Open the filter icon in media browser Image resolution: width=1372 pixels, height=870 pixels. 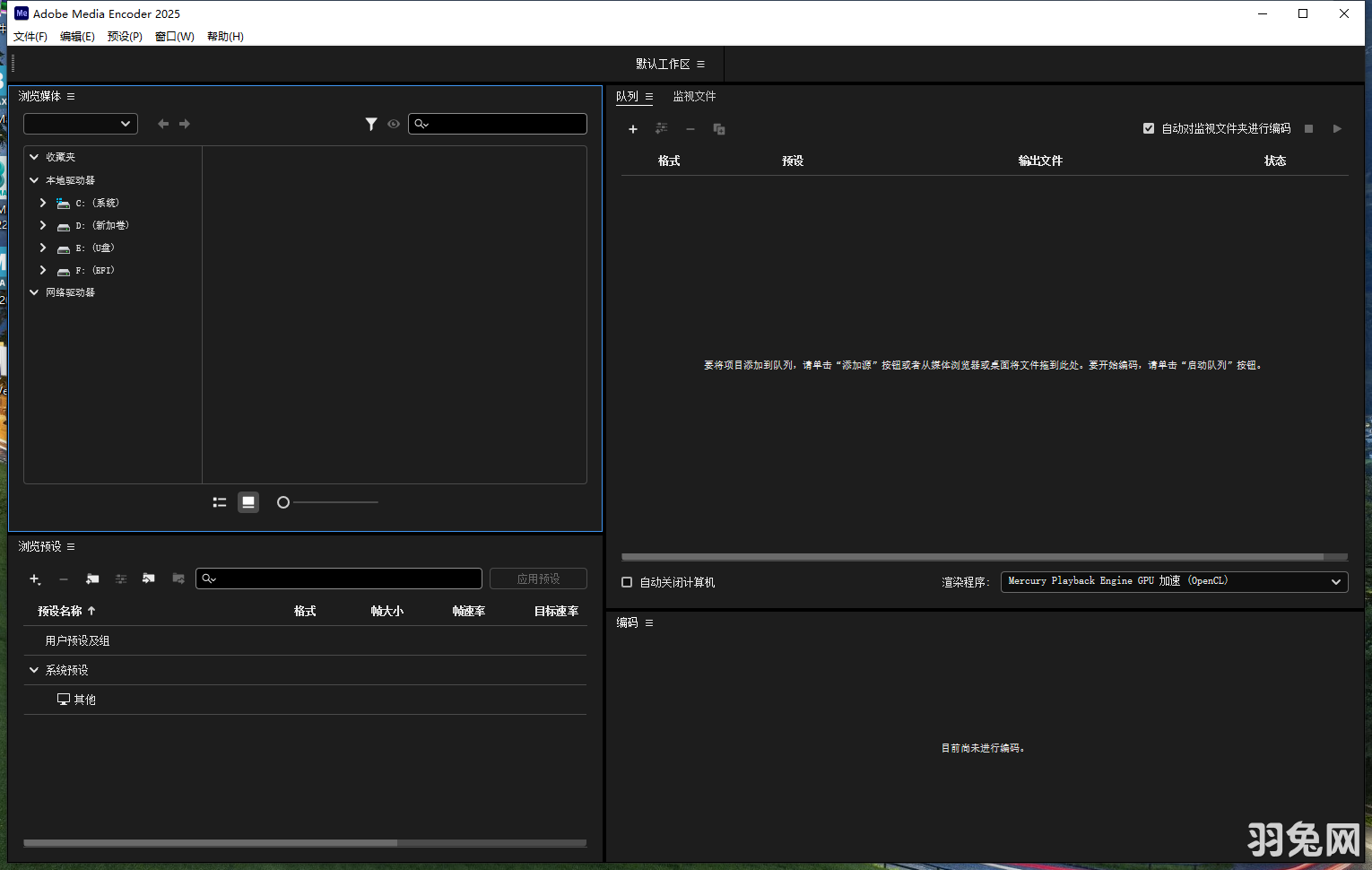point(371,124)
